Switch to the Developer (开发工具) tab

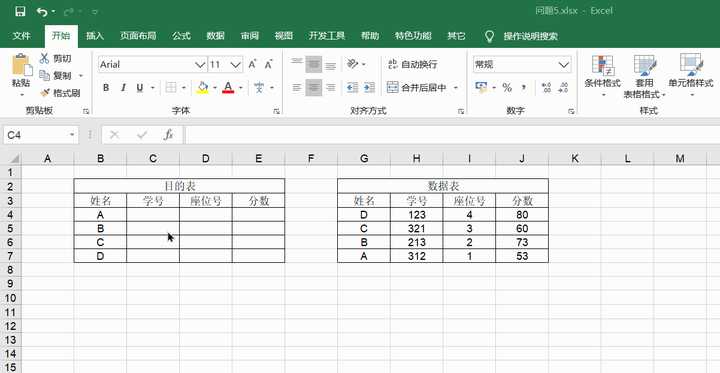click(326, 36)
